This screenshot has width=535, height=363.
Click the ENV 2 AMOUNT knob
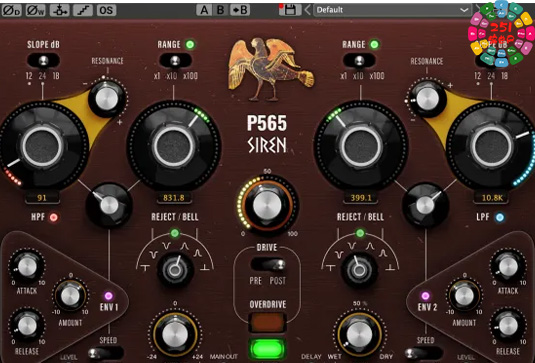(464, 295)
